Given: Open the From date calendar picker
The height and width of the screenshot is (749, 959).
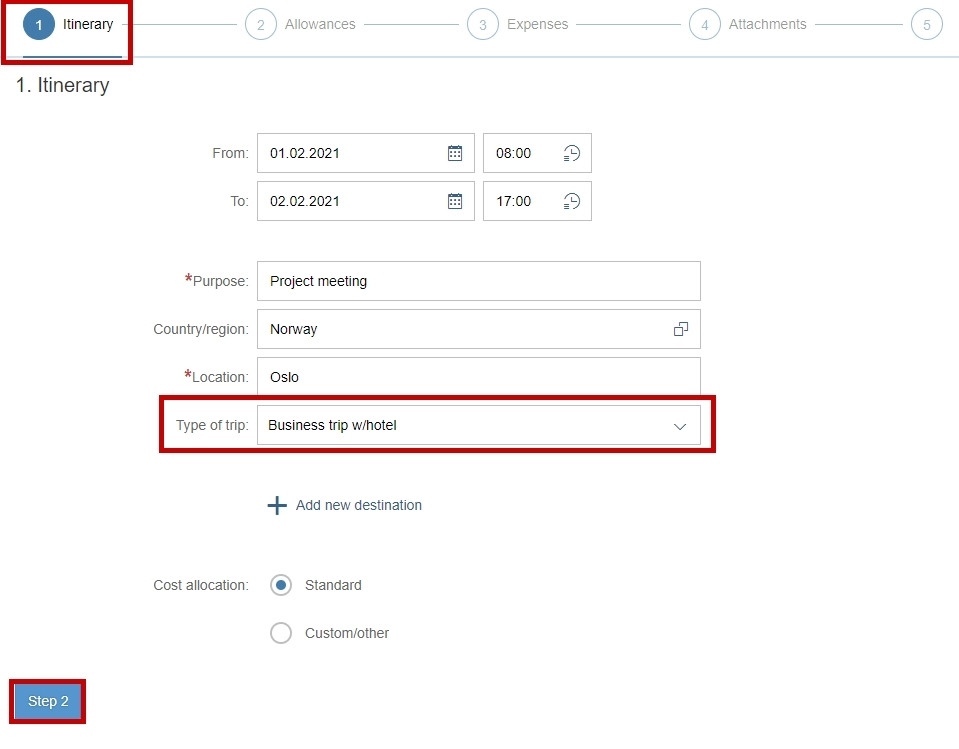Looking at the screenshot, I should tap(454, 153).
